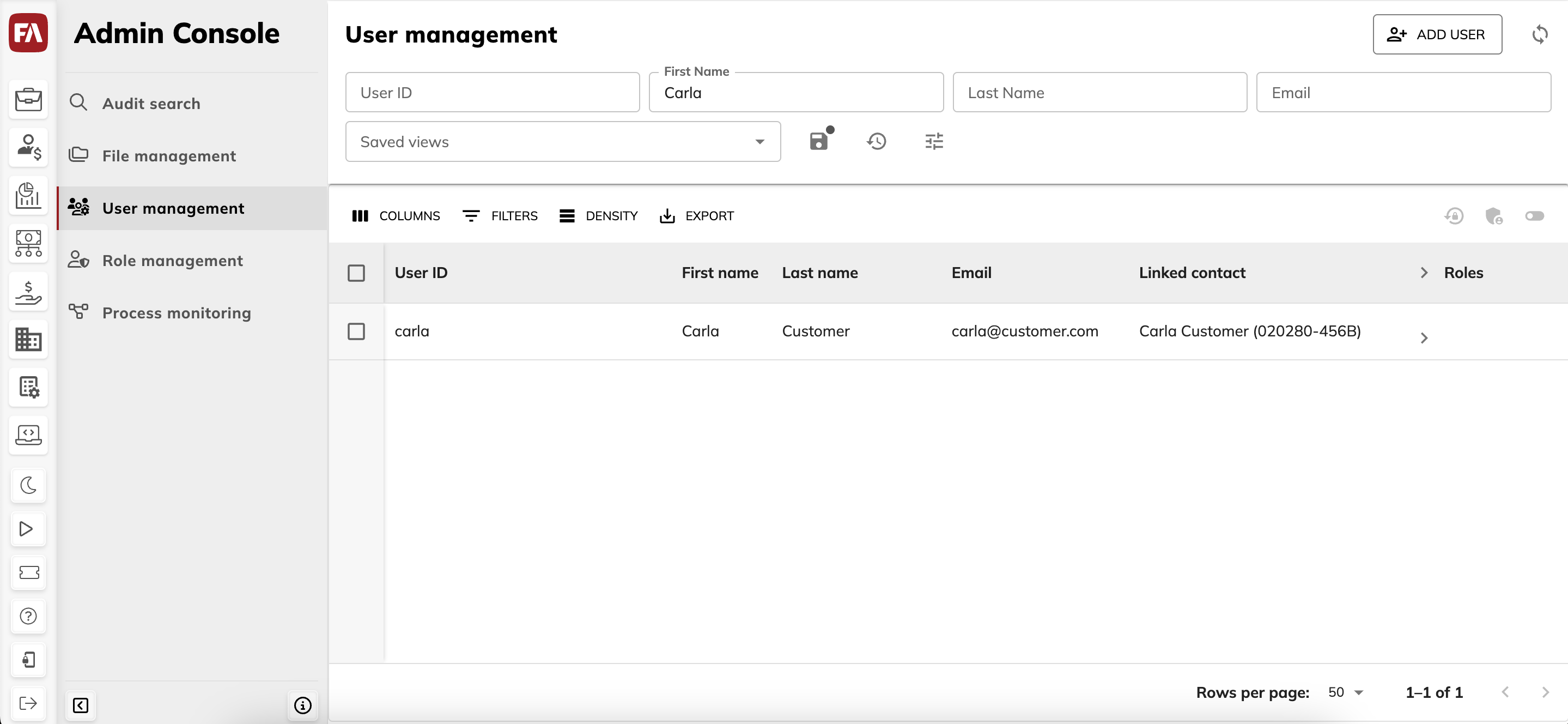The height and width of the screenshot is (724, 1568).
Task: Go to next page arrow
Action: pos(1545,692)
